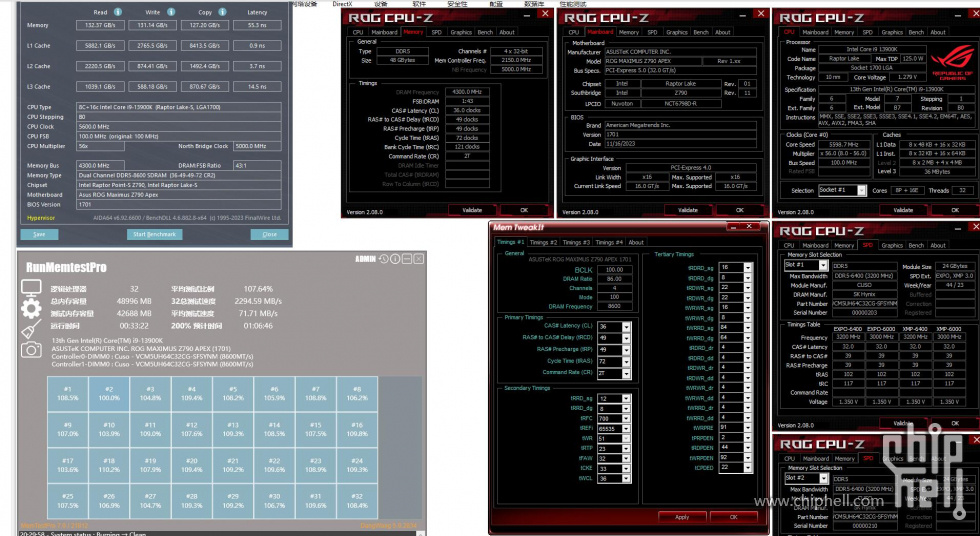Switch to Timings #4 tab in Mem TweakIt

click(609, 242)
